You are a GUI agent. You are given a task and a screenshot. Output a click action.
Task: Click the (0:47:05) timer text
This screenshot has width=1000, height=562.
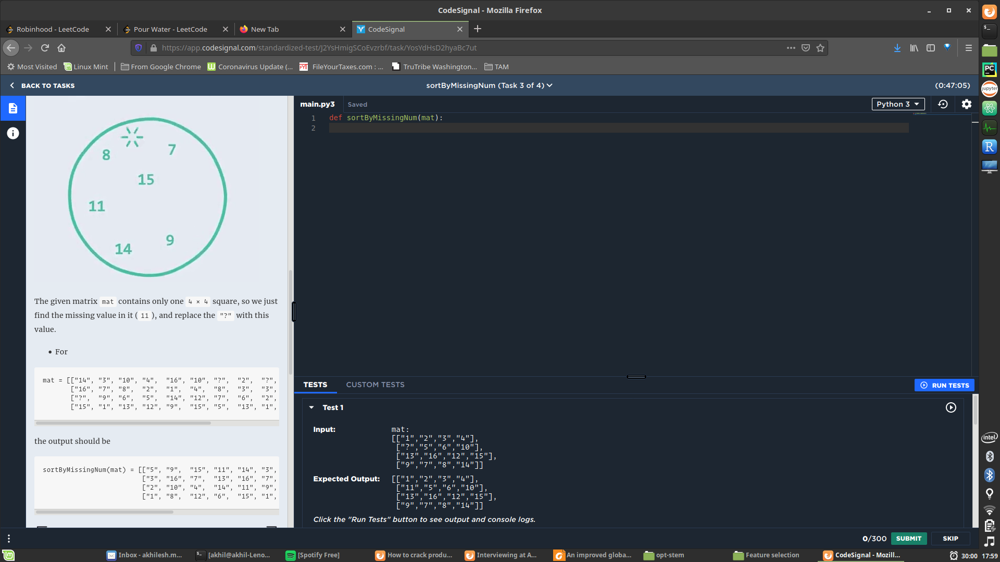click(x=952, y=85)
